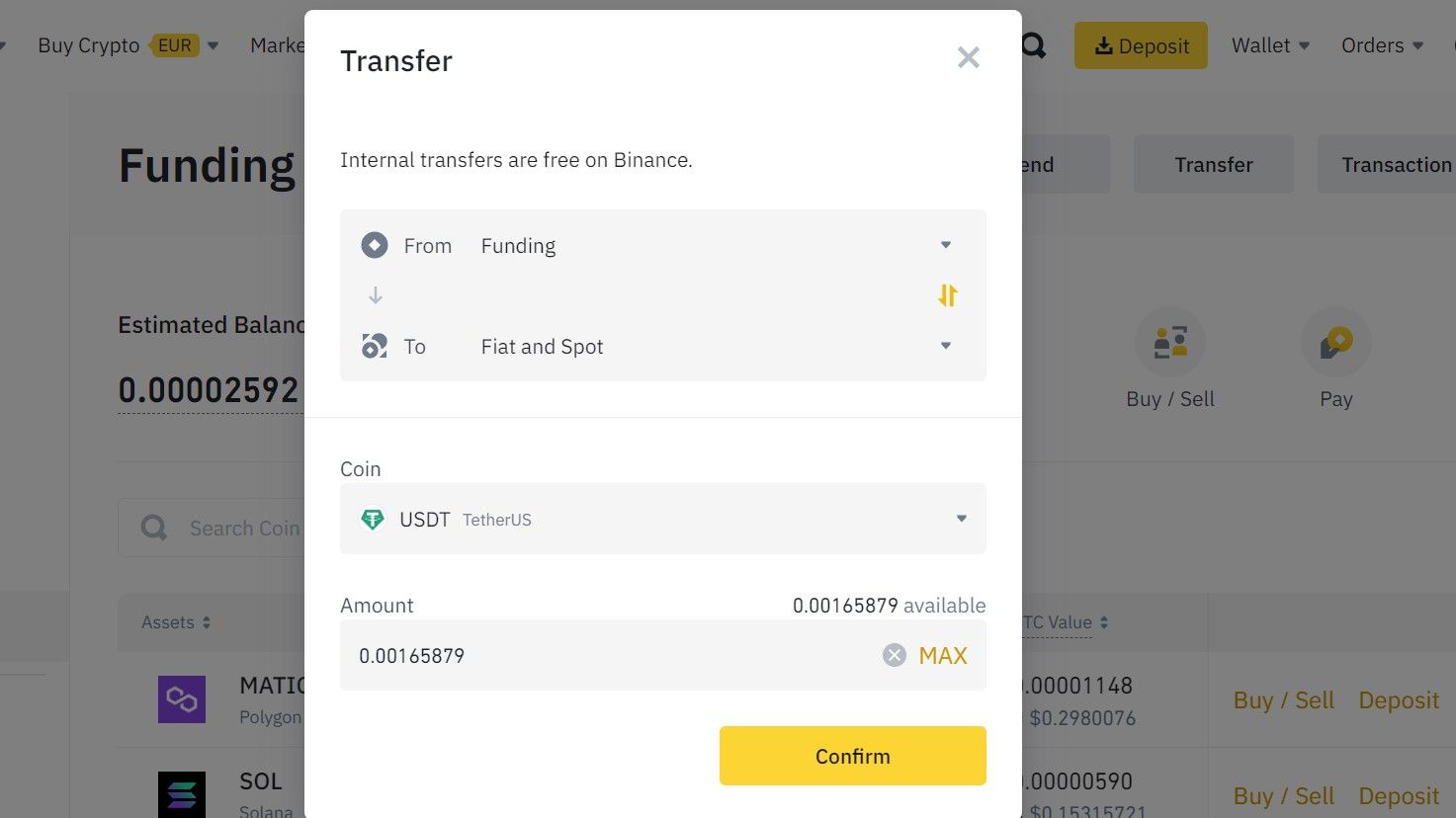Clear the amount using the circular X icon

pos(894,655)
